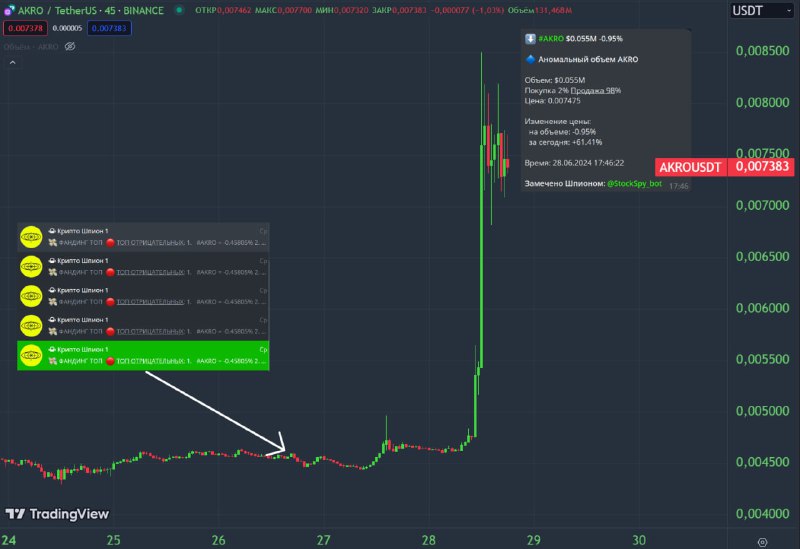Click the avatar in the green highlighted chat row
Viewport: 800px width, 549px height.
coord(31,355)
